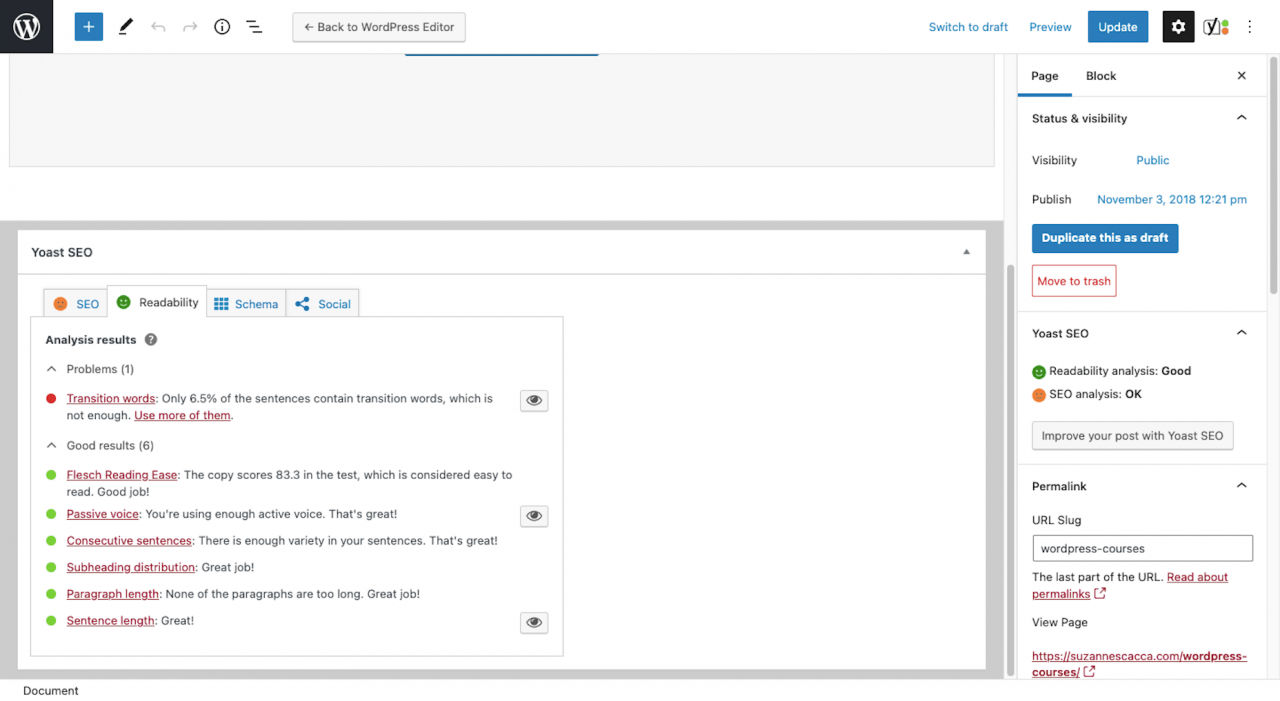Click the Settings gear icon
Image resolution: width=1280 pixels, height=701 pixels.
coord(1177,26)
